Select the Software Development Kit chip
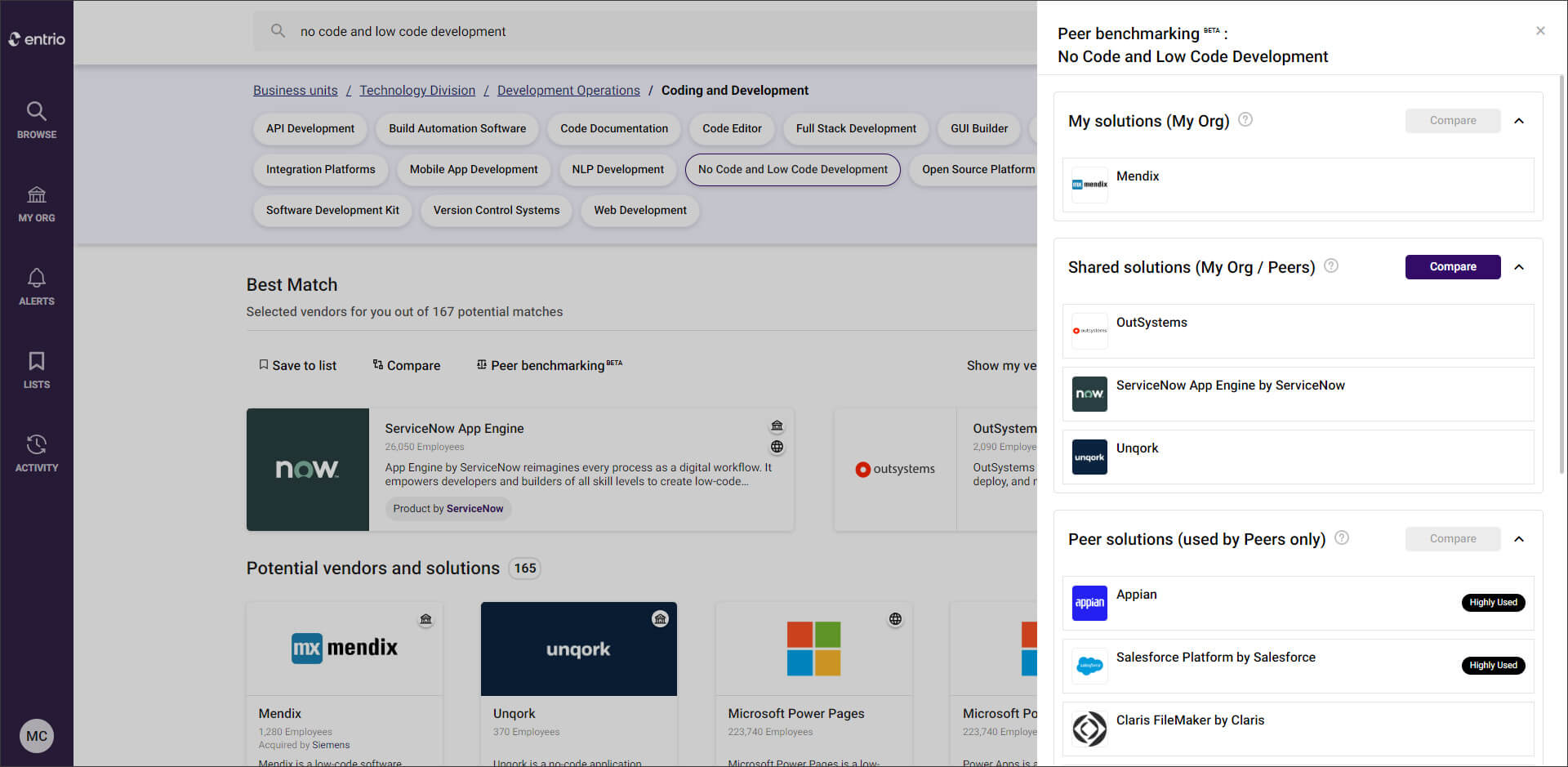1568x767 pixels. click(332, 210)
